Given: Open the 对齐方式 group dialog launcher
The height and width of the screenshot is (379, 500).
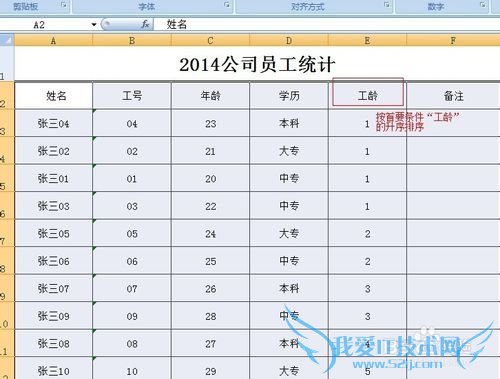Looking at the screenshot, I should 387,5.
